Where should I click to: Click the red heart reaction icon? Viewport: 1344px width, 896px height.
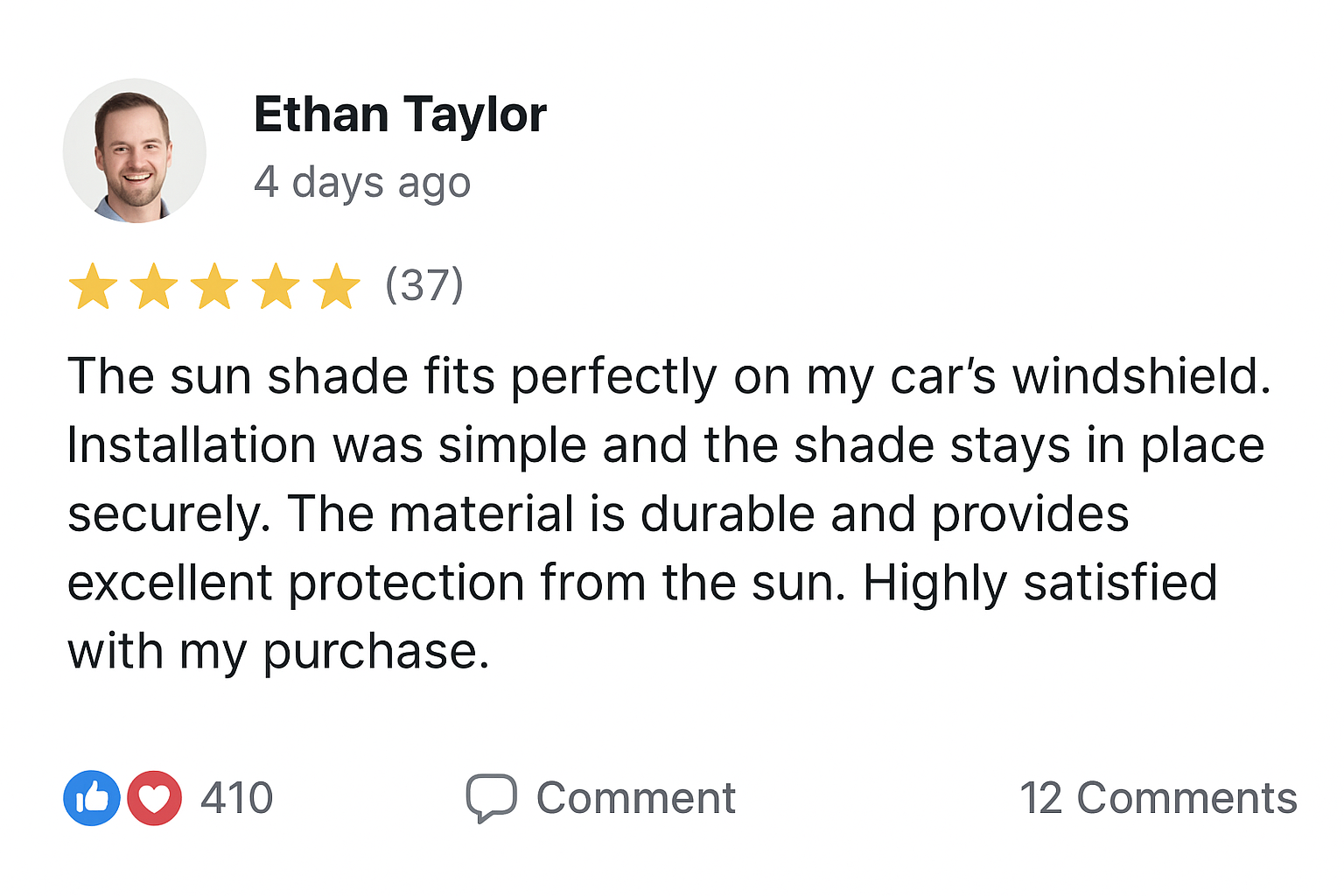coord(155,798)
